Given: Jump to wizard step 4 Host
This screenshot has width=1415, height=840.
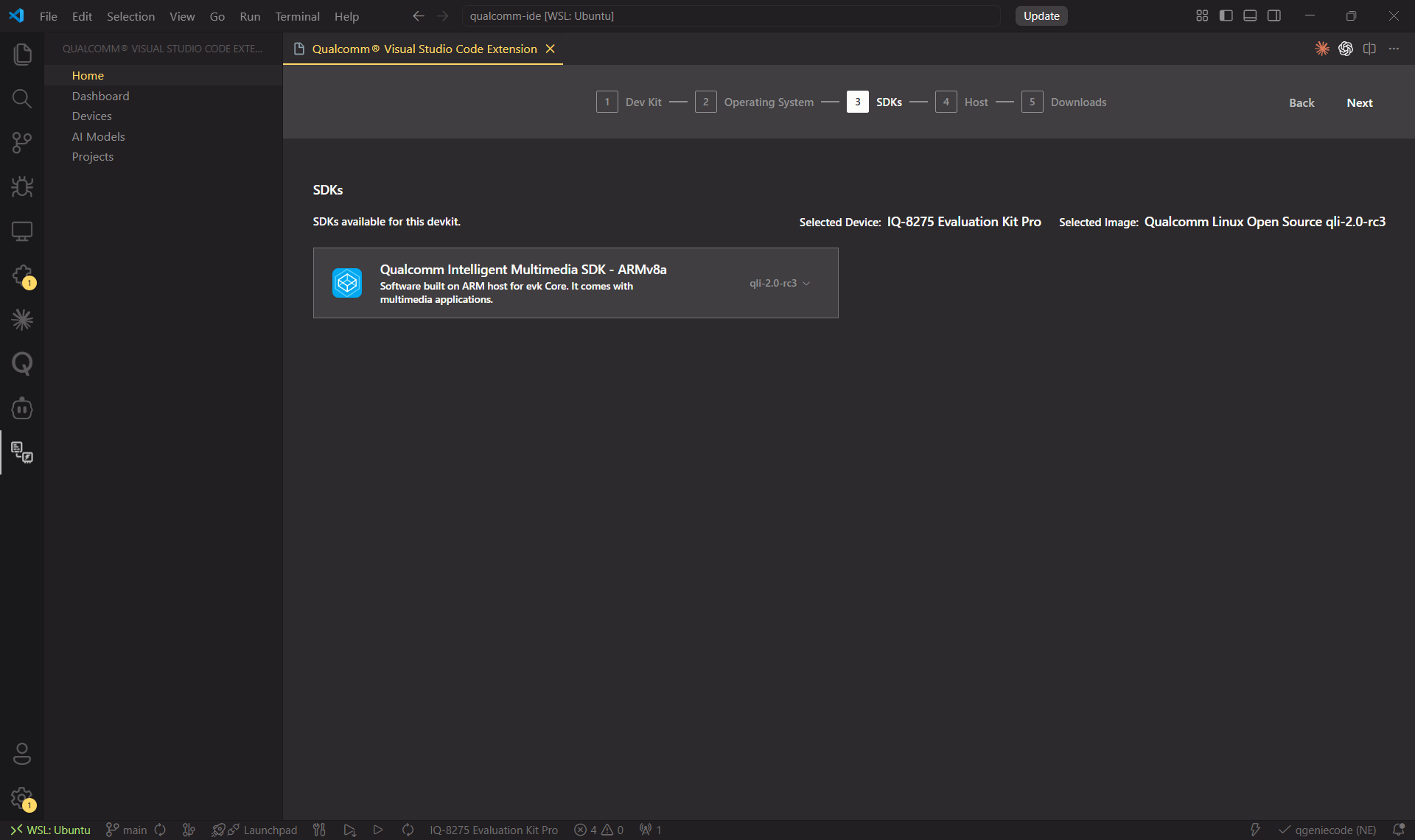Looking at the screenshot, I should coord(961,102).
